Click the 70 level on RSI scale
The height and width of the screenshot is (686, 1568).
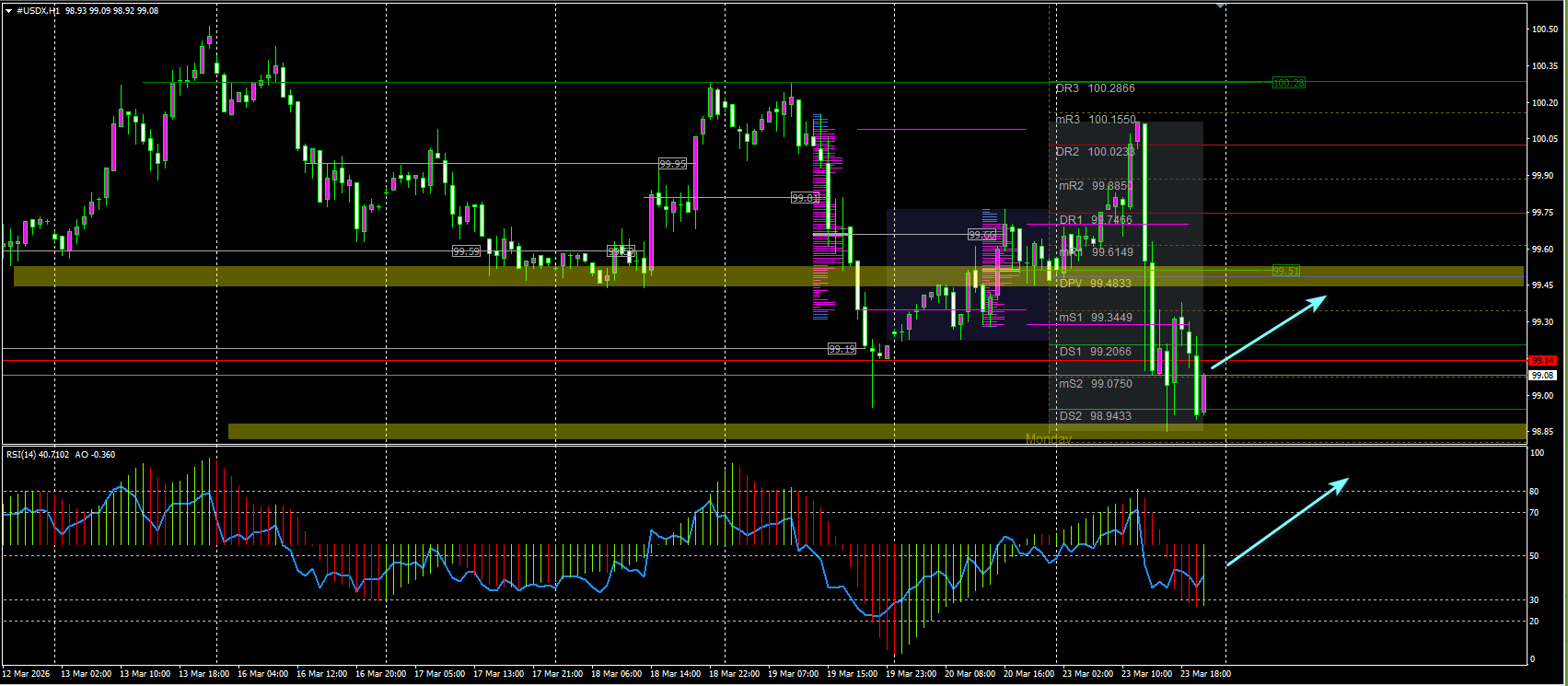pyautogui.click(x=1535, y=513)
